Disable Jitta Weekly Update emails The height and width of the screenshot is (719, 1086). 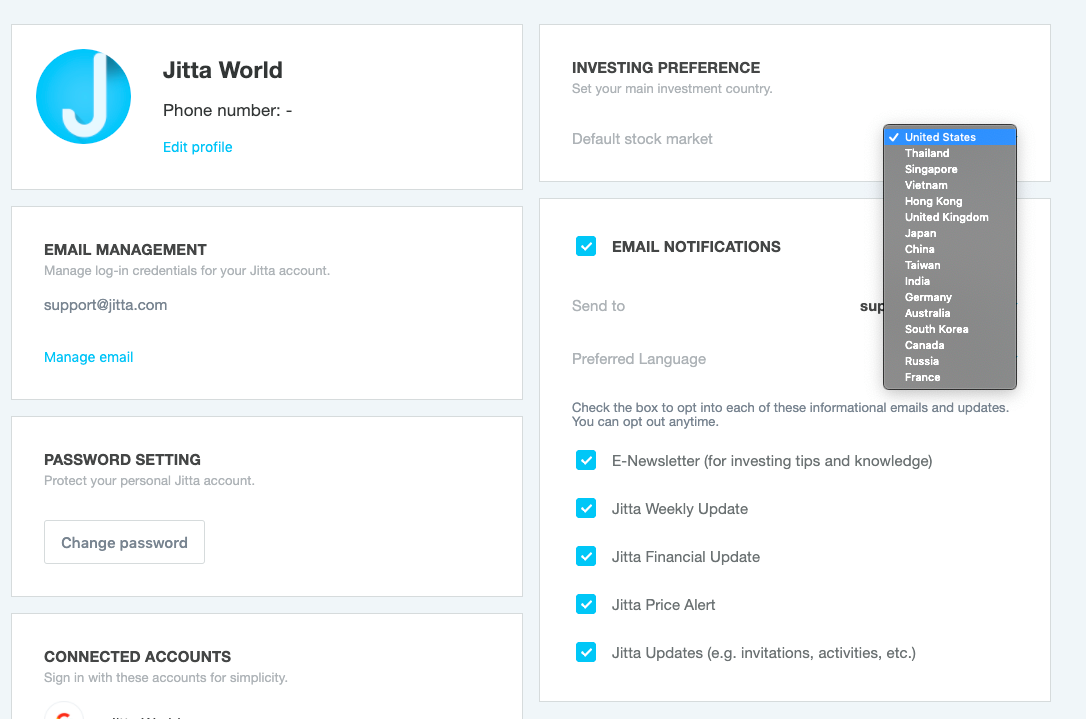(586, 509)
